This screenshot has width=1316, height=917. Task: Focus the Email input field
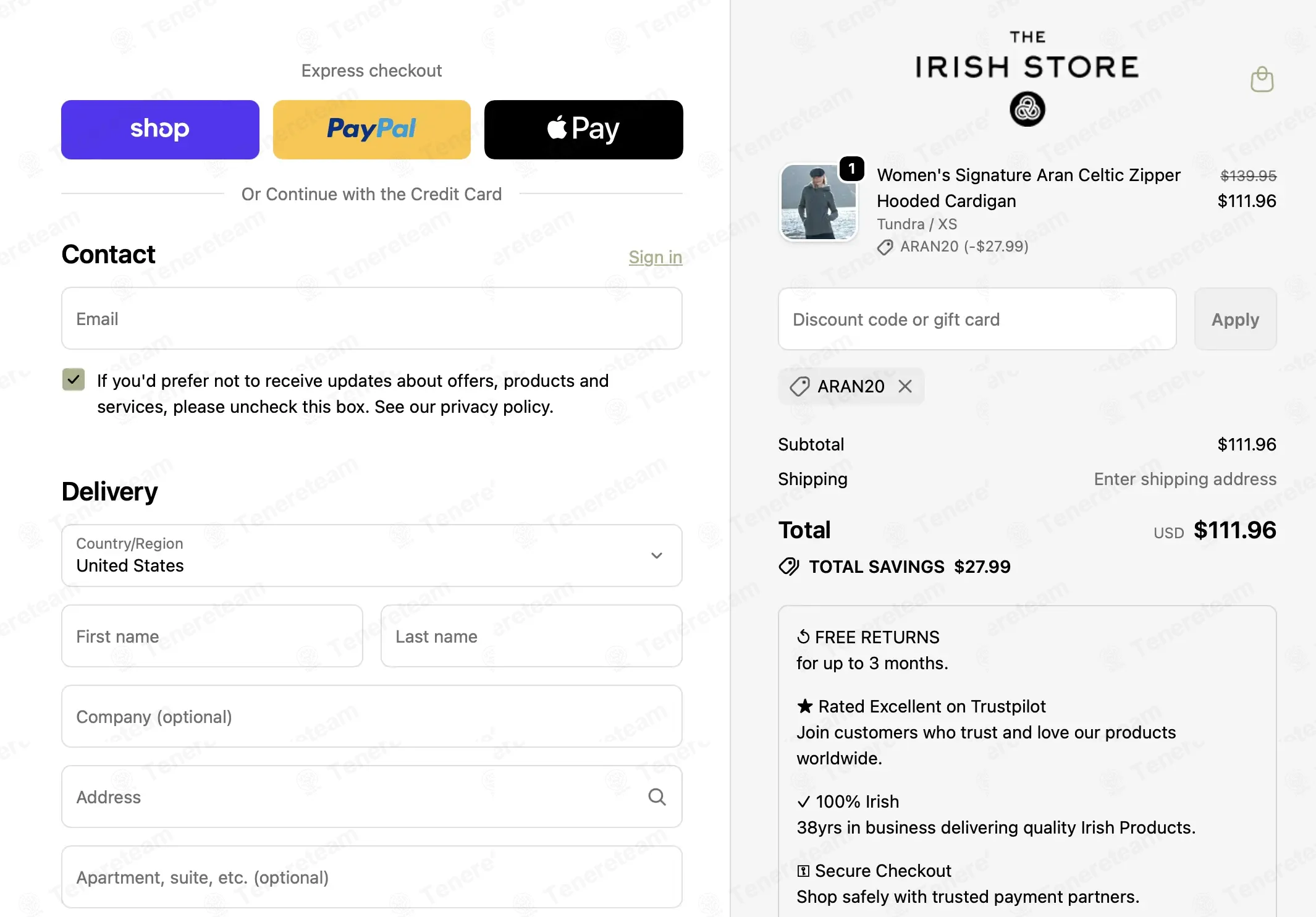tap(371, 319)
